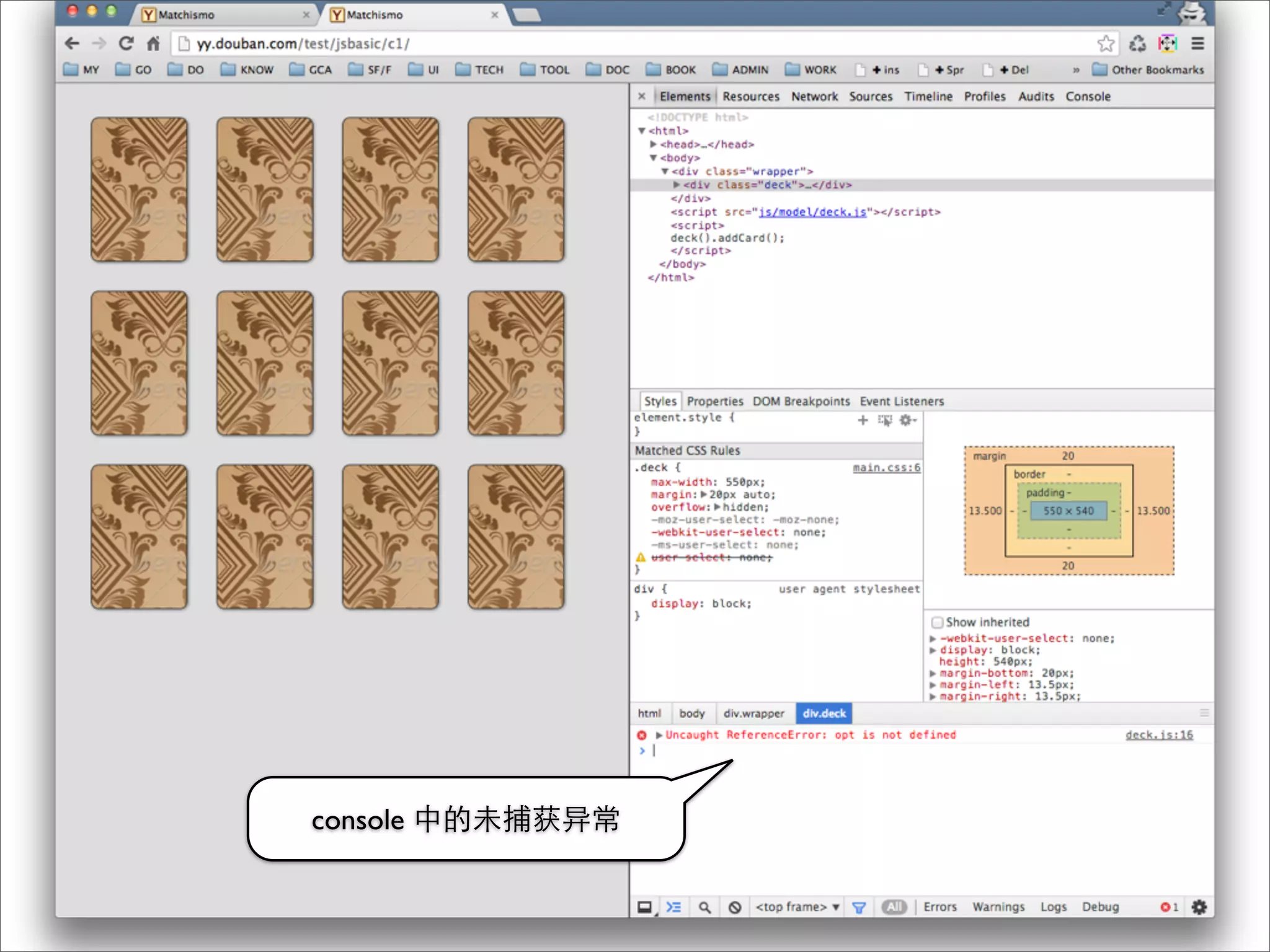This screenshot has width=1270, height=952.
Task: Flip the top-left card in the deck
Action: tap(139, 189)
